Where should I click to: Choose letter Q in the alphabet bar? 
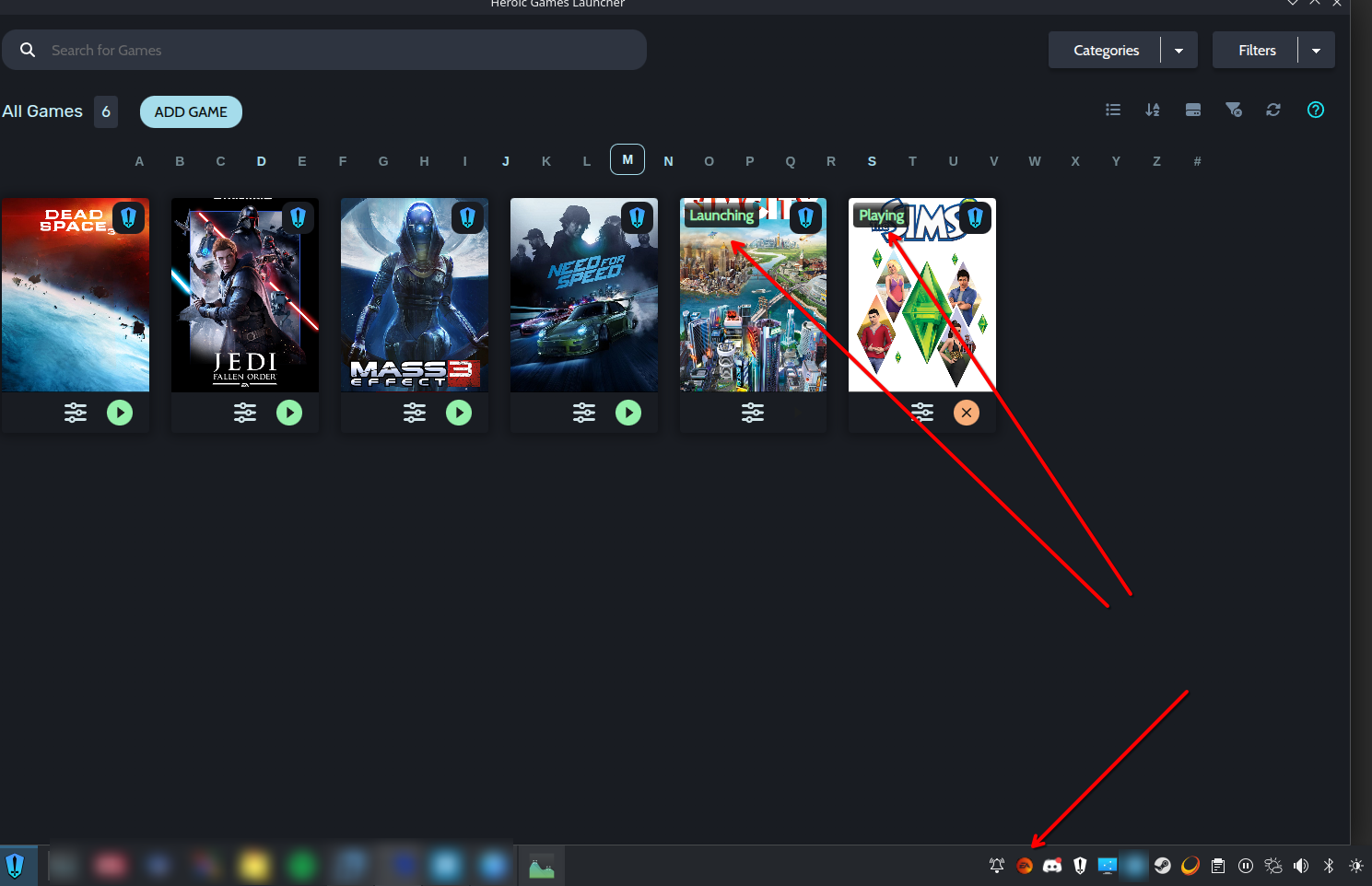coord(791,161)
